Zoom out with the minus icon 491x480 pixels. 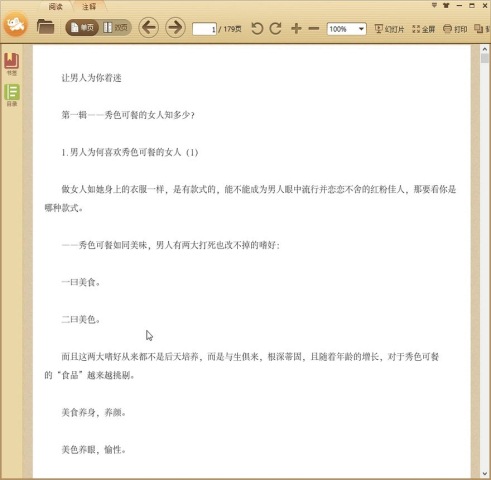click(314, 29)
